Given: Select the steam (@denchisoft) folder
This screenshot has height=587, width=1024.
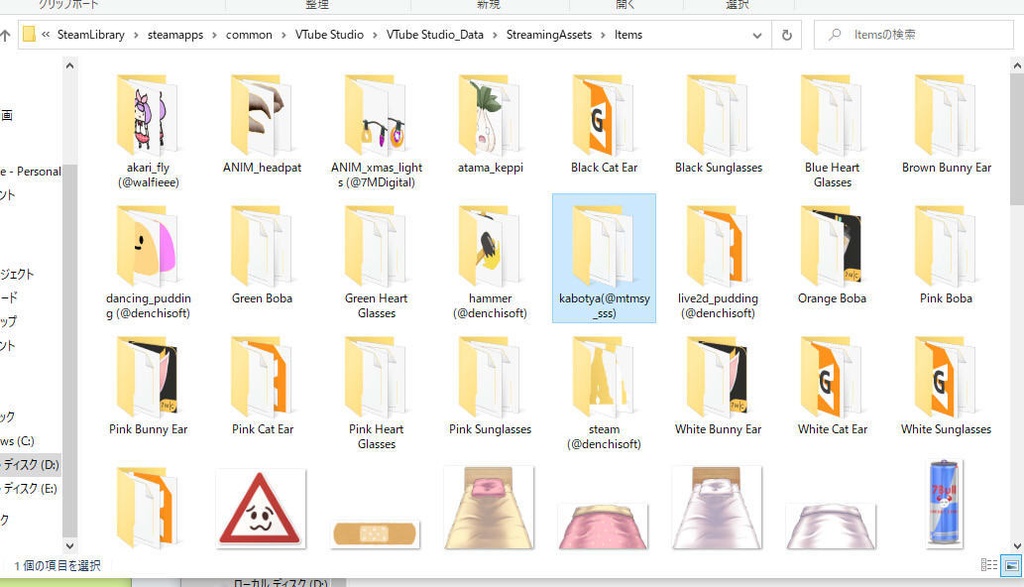Looking at the screenshot, I should [x=604, y=392].
